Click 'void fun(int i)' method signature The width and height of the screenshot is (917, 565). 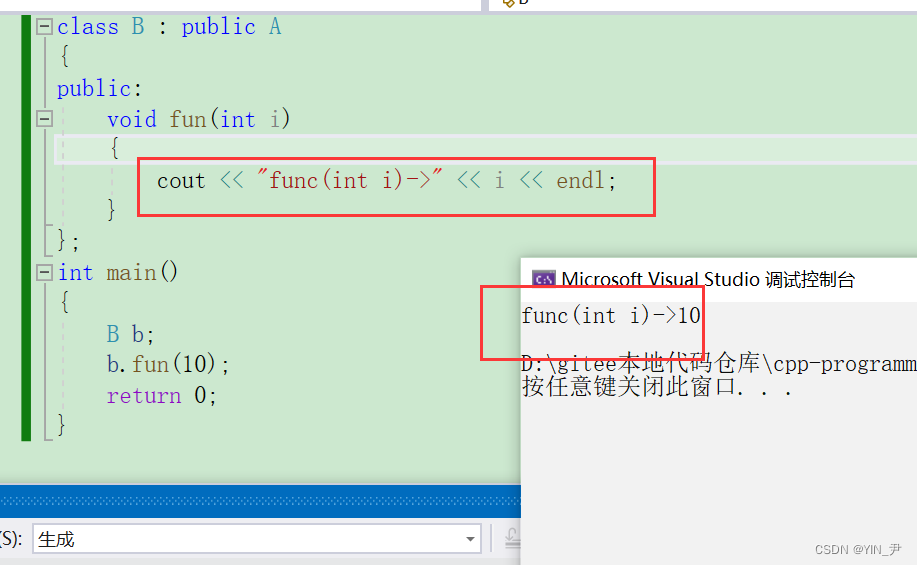(198, 119)
